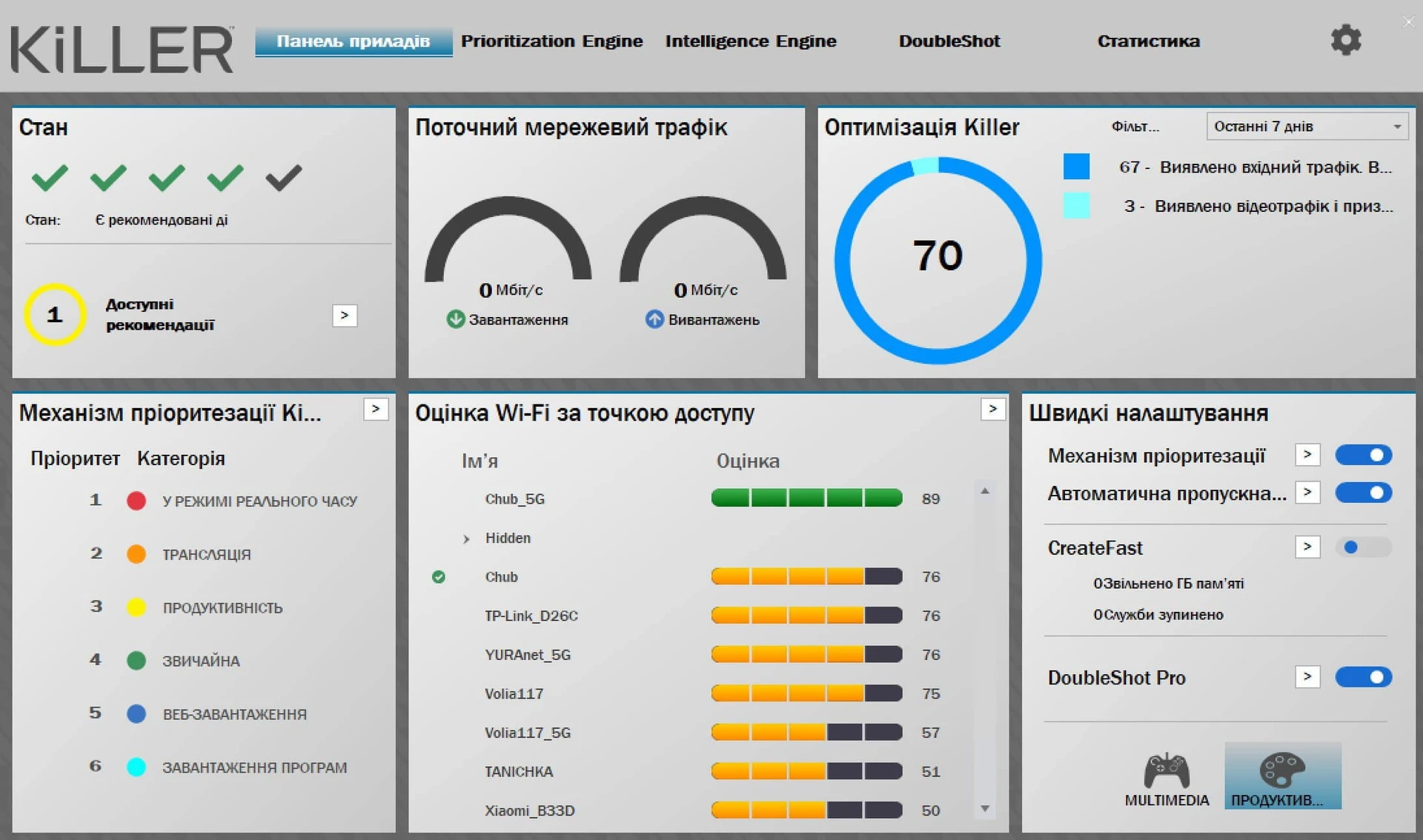Screen dimensions: 1423x840
Task: Click the blue ВЕБ-ЗАВАНТАЖЕННЯ priority dot
Action: [136, 714]
